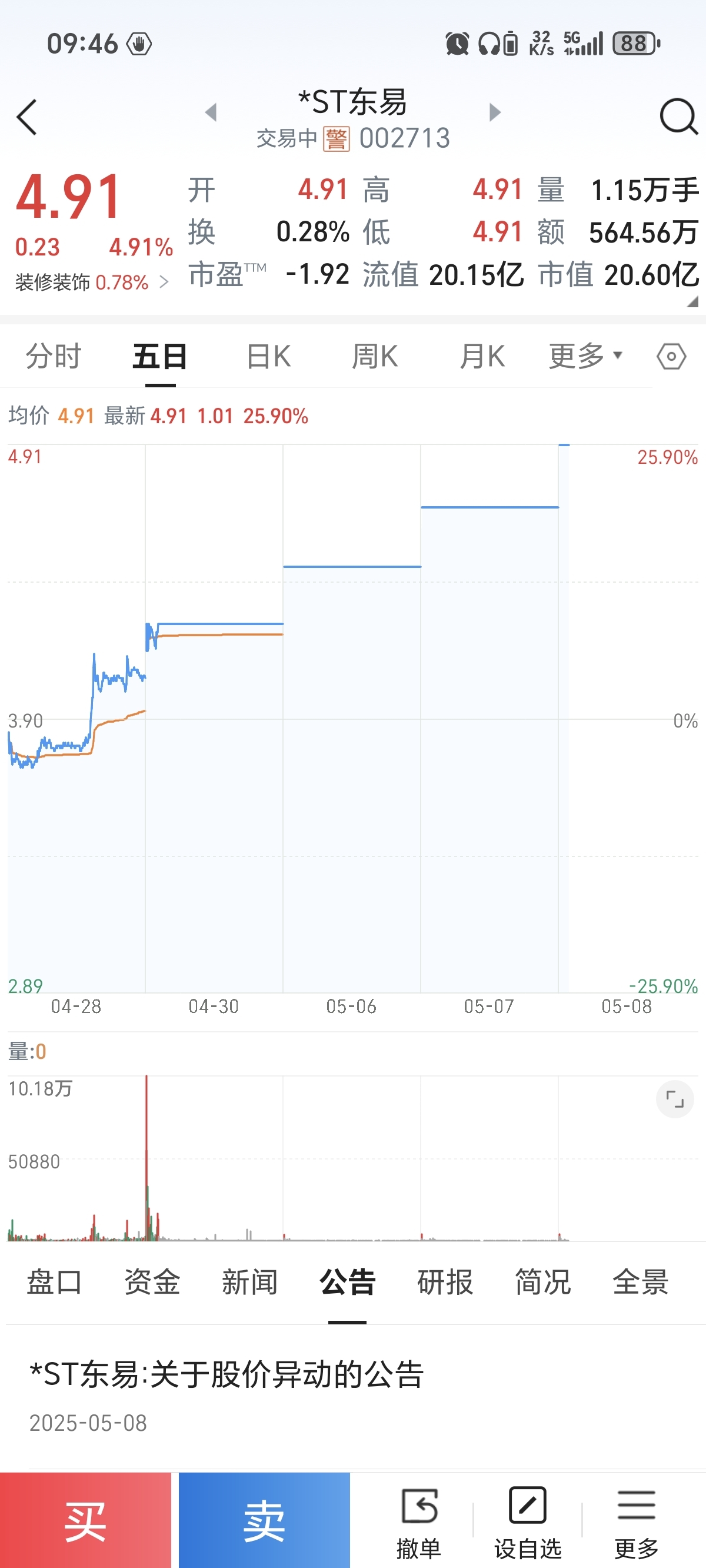Viewport: 706px width, 1568px height.
Task: Tap the 警 warning badge
Action: coord(336,139)
